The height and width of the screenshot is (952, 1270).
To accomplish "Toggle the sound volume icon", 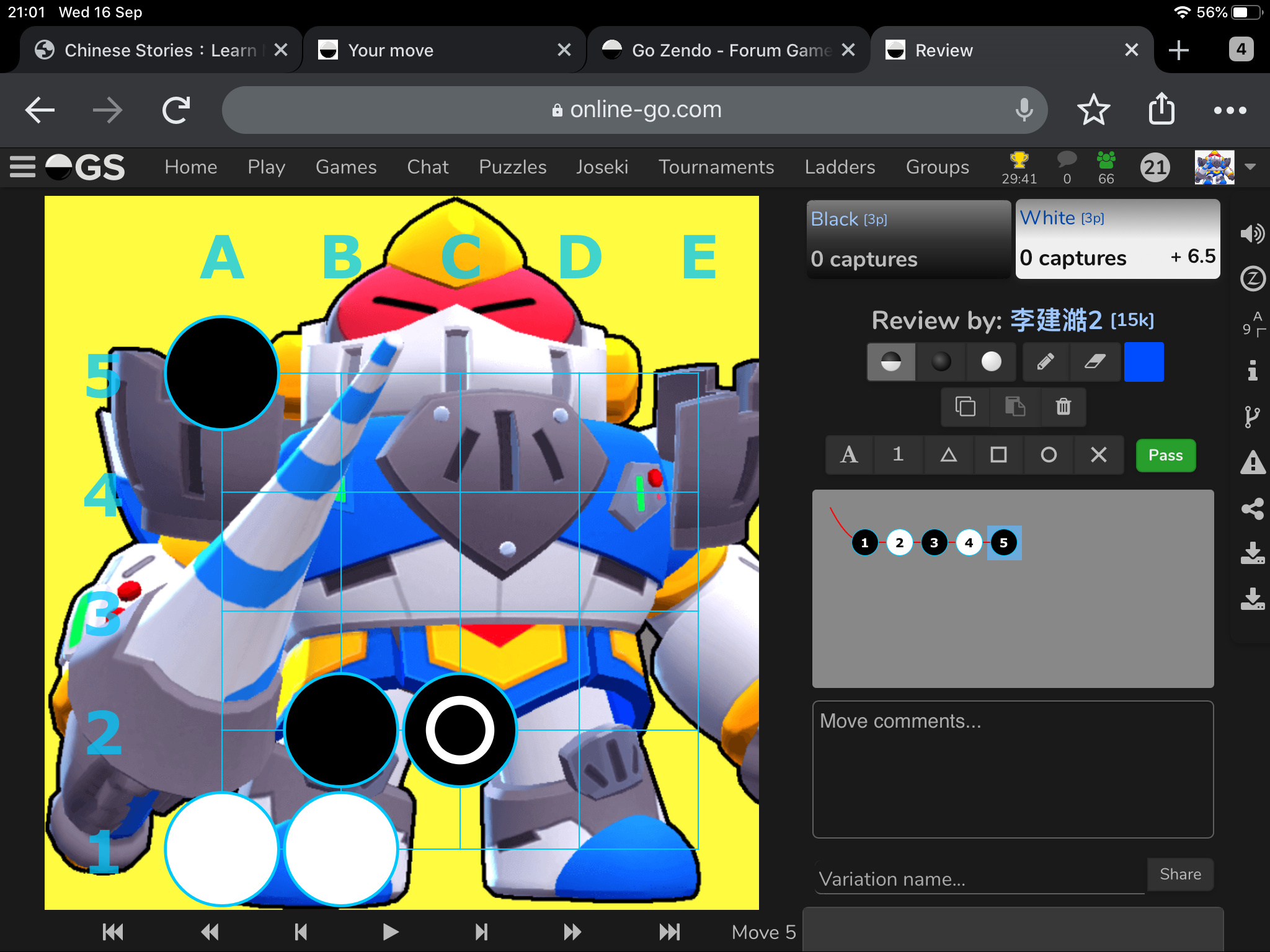I will 1252,234.
